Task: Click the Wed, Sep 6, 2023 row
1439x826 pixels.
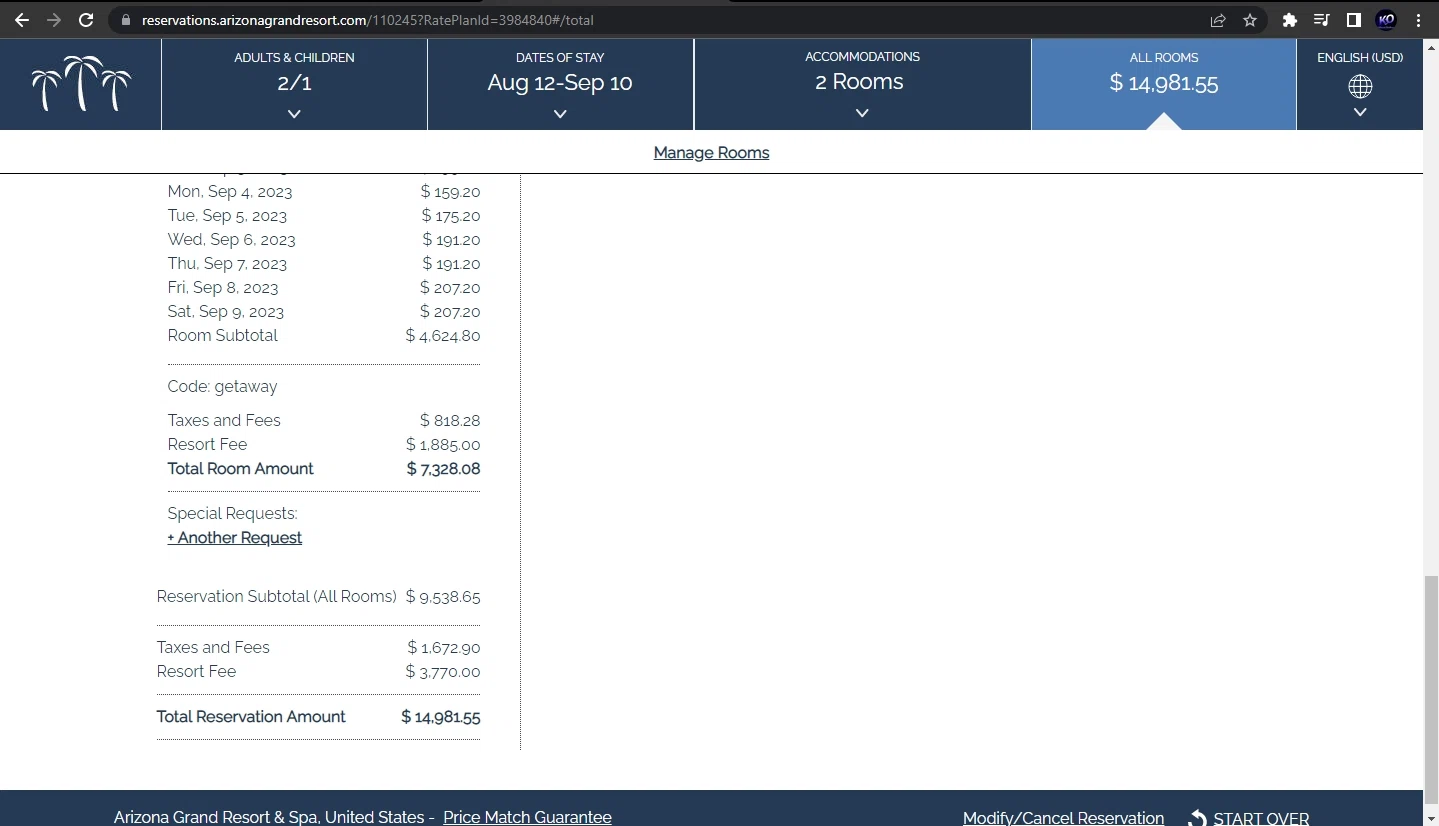Action: click(x=324, y=240)
